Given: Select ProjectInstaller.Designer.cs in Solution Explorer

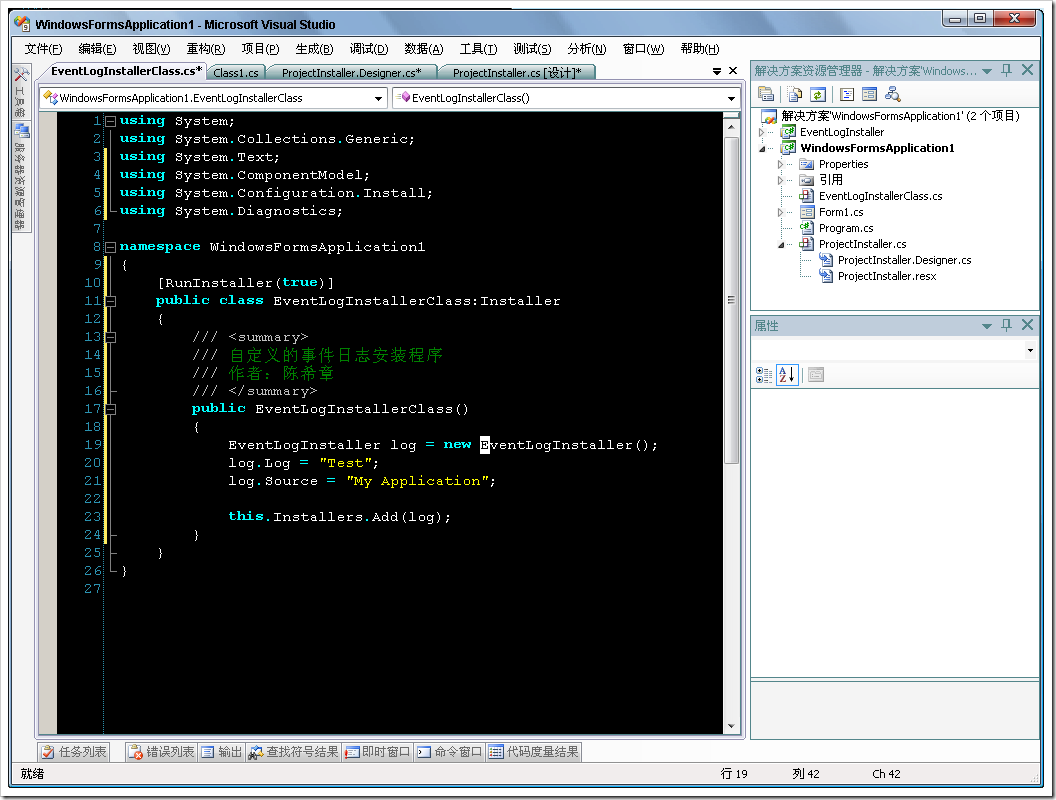Looking at the screenshot, I should [904, 260].
